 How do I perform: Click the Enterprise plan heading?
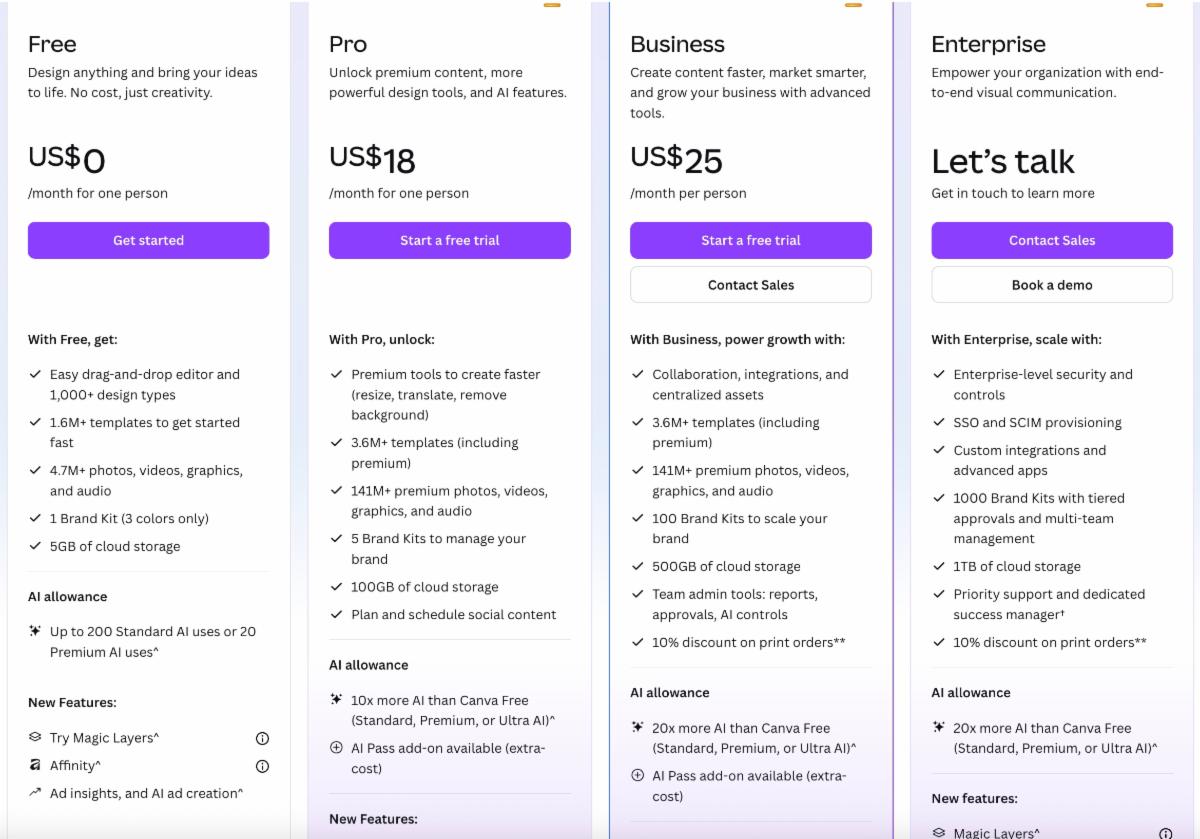coord(988,44)
